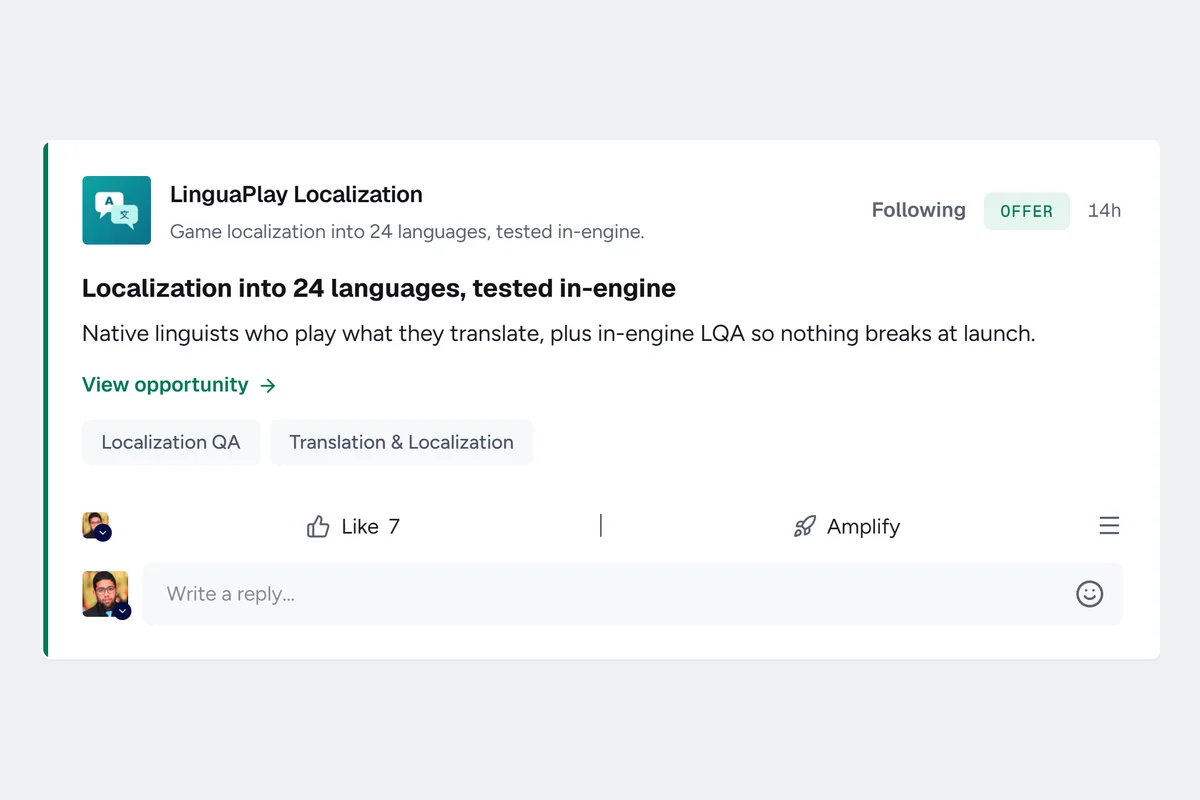
Task: Expand the small avatar identity switcher above reply
Action: (103, 533)
